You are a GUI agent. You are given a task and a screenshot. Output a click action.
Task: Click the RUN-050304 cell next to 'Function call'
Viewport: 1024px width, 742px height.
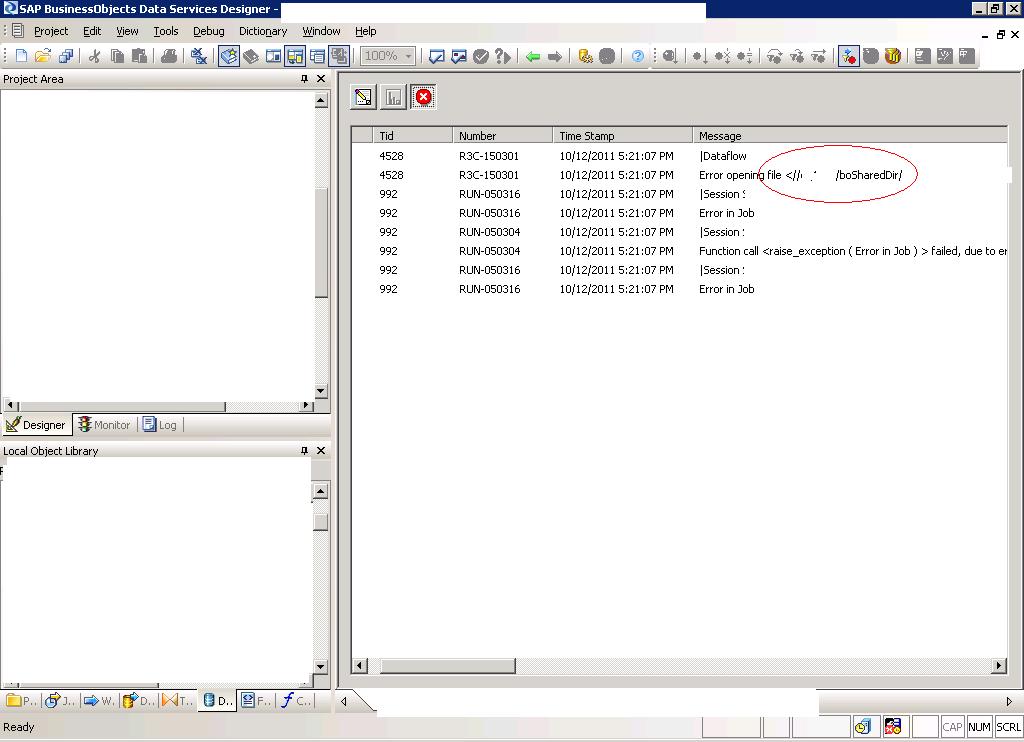(490, 251)
